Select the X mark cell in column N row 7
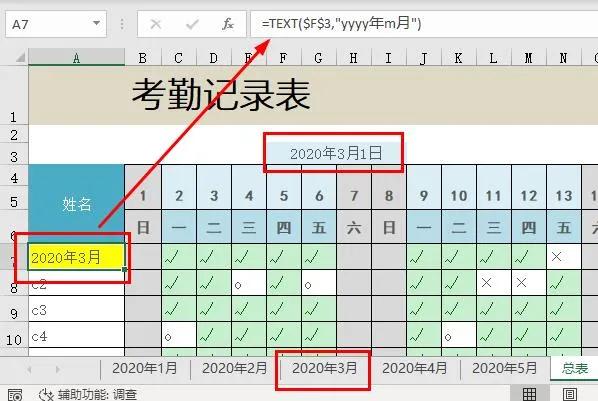Image resolution: width=598 pixels, height=401 pixels. 564,257
